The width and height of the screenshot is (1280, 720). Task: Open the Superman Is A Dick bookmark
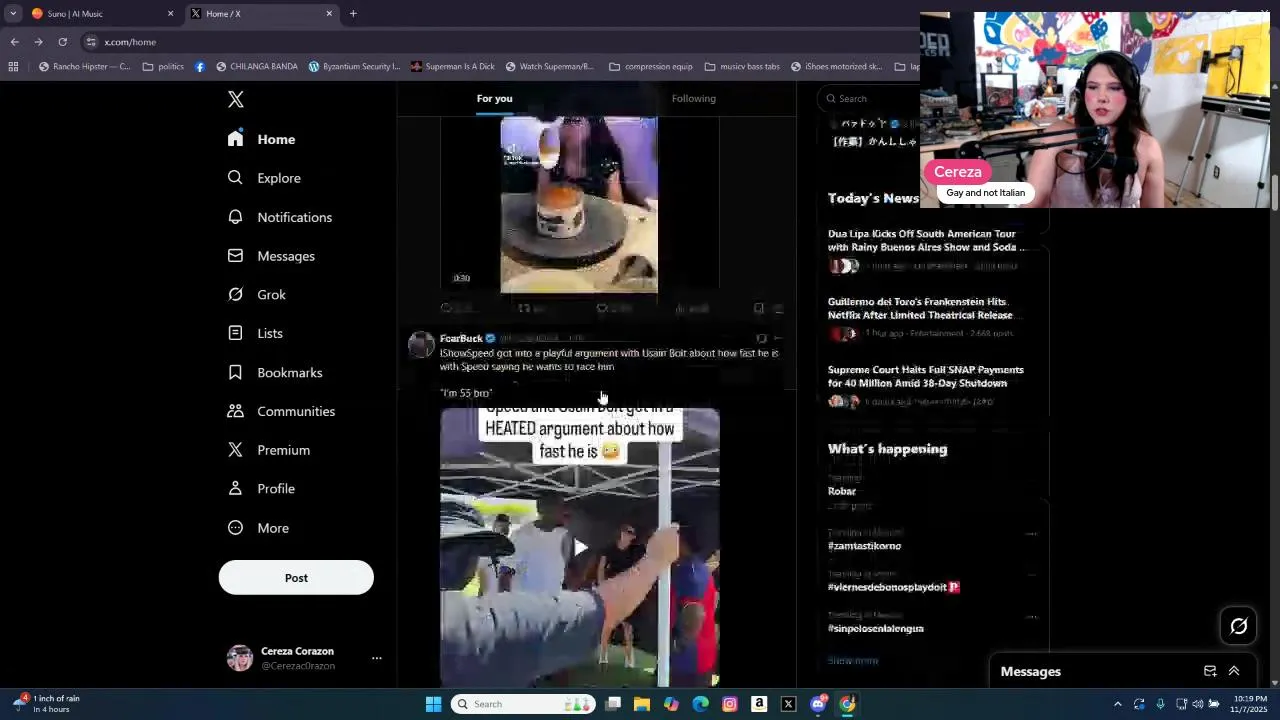coord(452,67)
